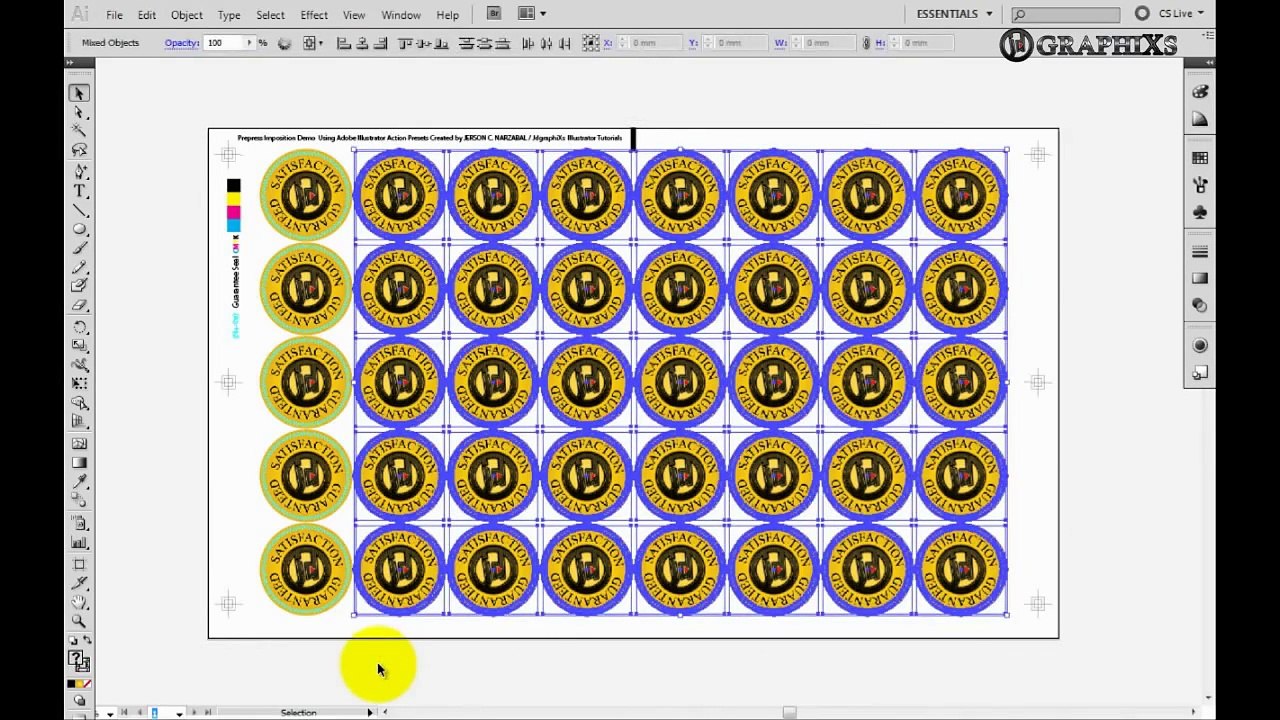Open the Swatches panel icon
1280x720 pixels.
pyautogui.click(x=1200, y=158)
